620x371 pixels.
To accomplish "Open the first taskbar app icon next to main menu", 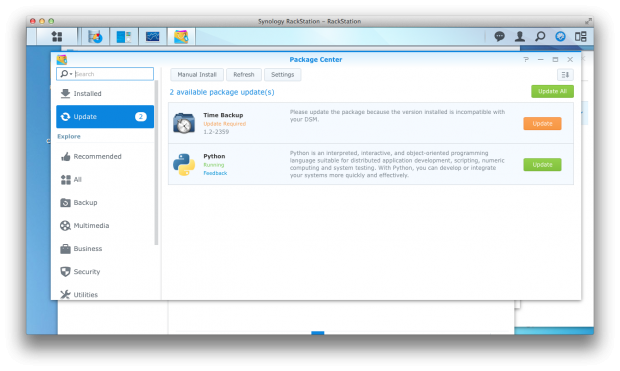I will (x=95, y=37).
